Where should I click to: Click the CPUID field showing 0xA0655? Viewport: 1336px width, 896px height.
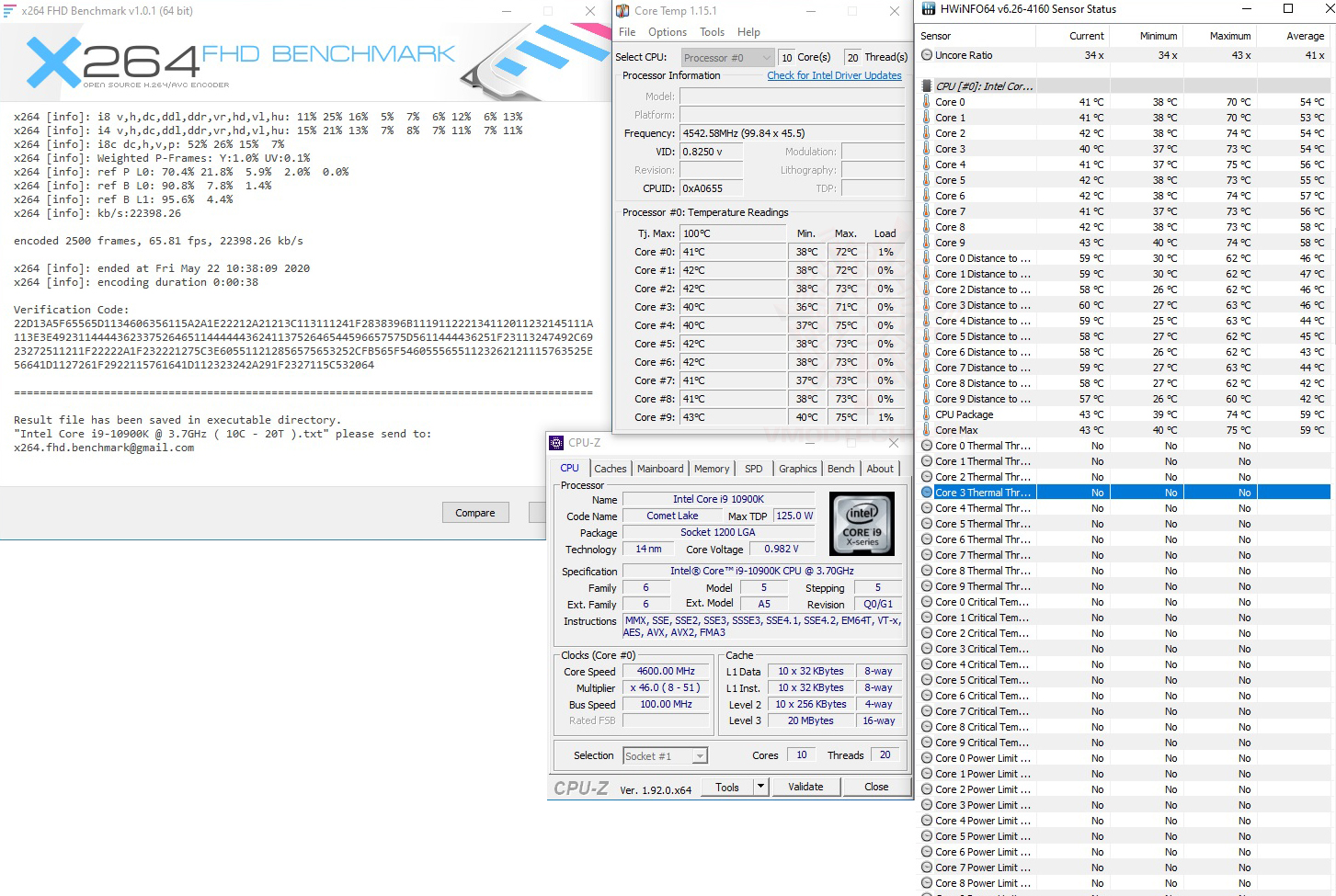tap(711, 188)
